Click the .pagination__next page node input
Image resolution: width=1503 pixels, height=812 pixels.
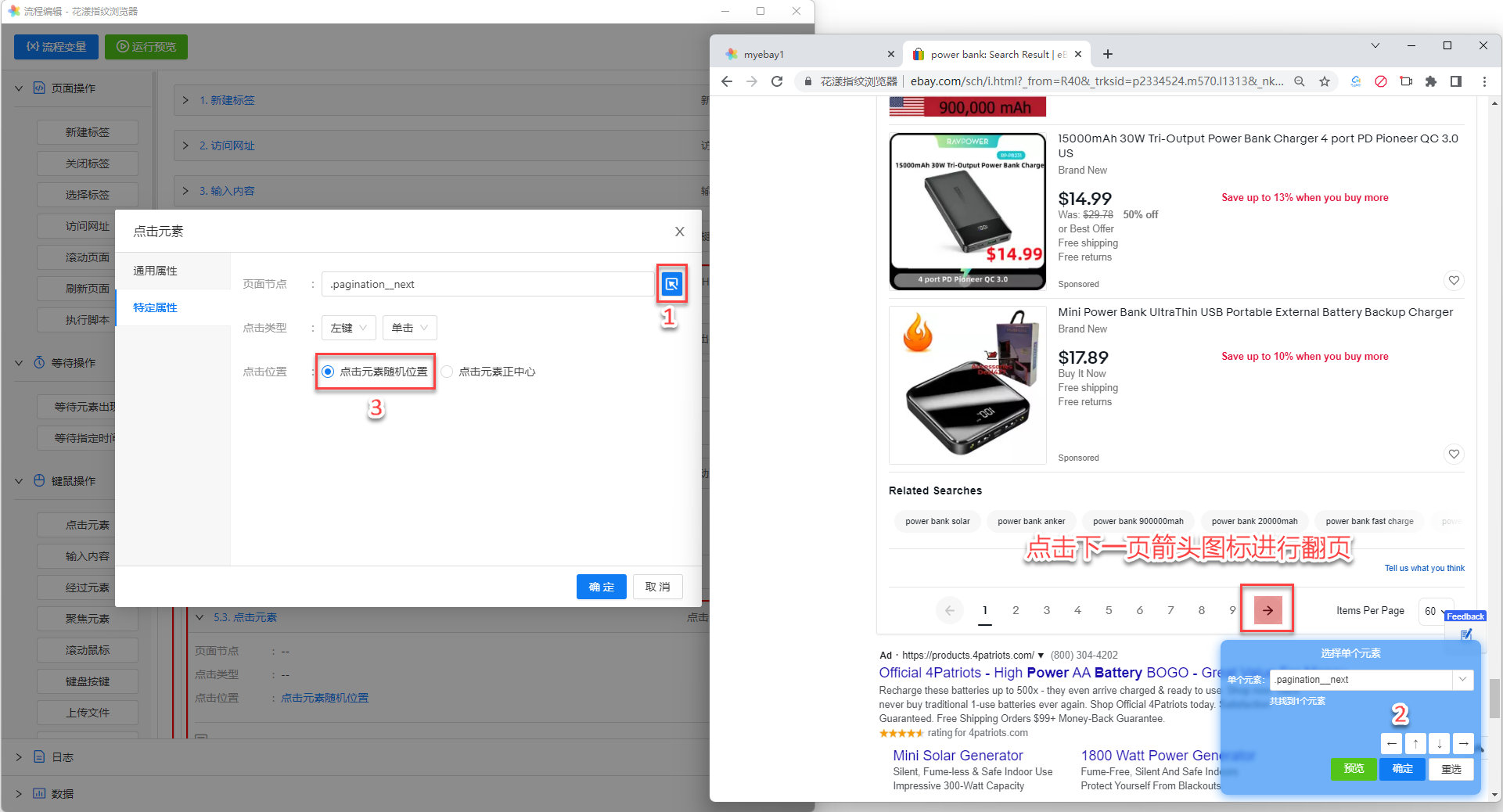(487, 284)
